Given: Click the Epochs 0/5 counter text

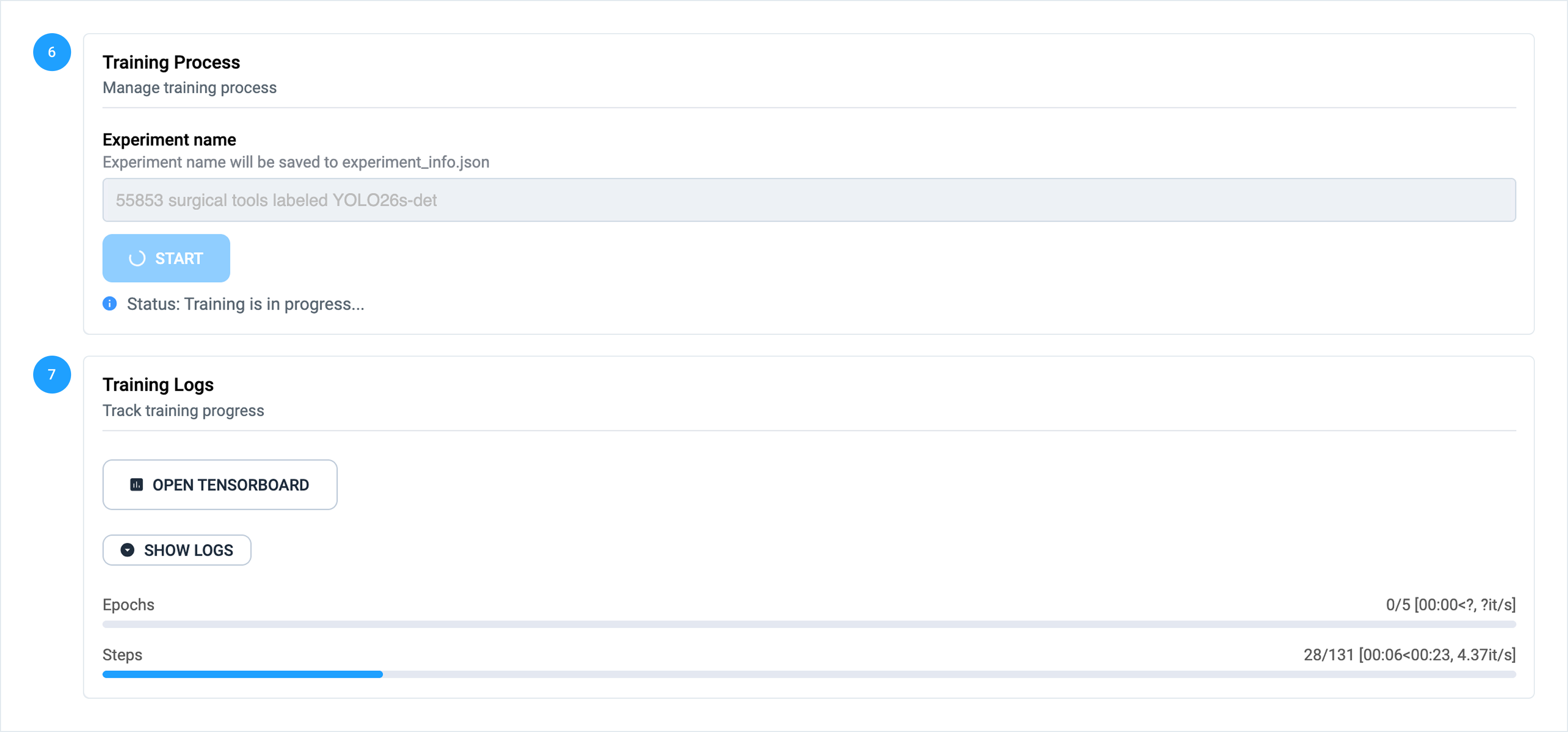Looking at the screenshot, I should [x=1450, y=605].
